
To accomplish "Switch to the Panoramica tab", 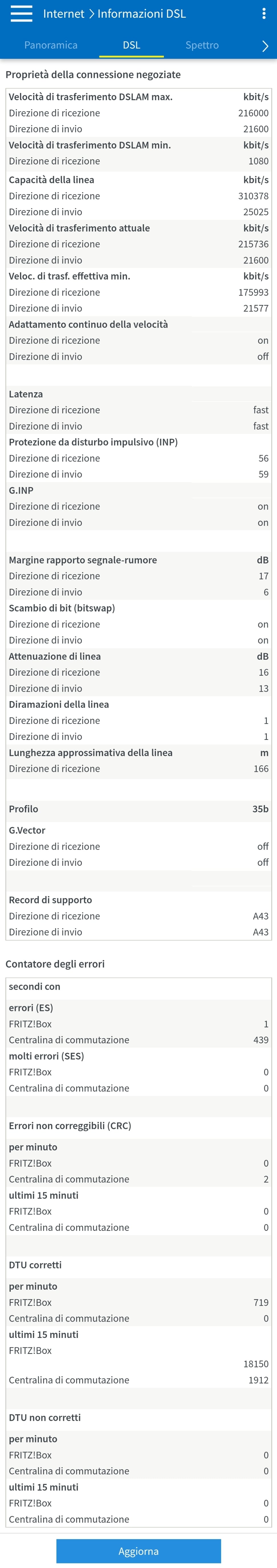I will [x=51, y=45].
